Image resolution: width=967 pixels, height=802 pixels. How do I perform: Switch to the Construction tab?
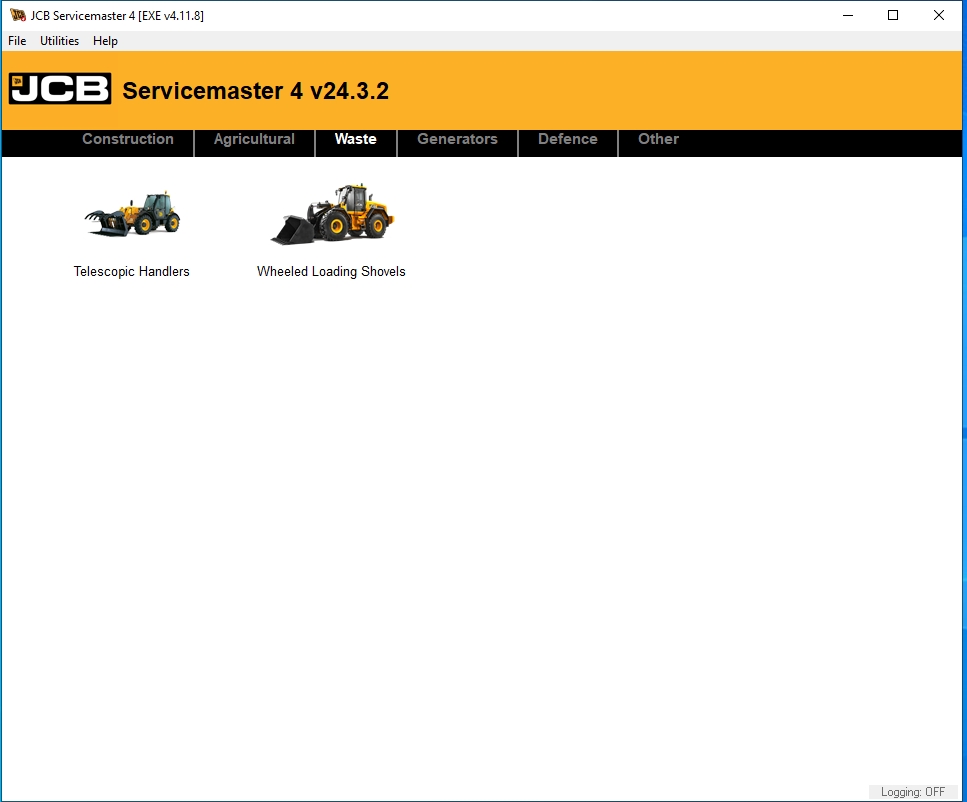point(127,139)
